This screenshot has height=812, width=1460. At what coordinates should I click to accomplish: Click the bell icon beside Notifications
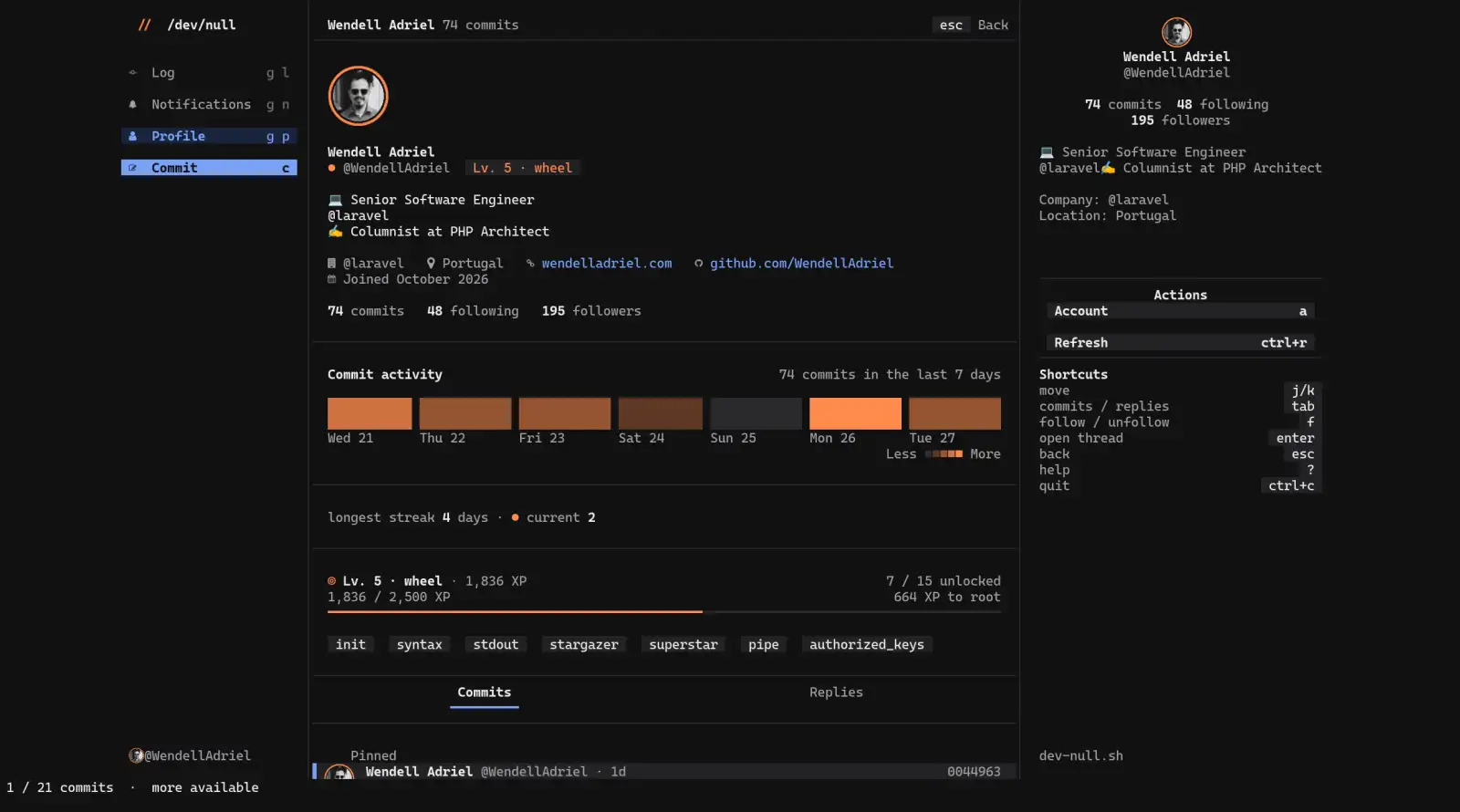(x=132, y=105)
